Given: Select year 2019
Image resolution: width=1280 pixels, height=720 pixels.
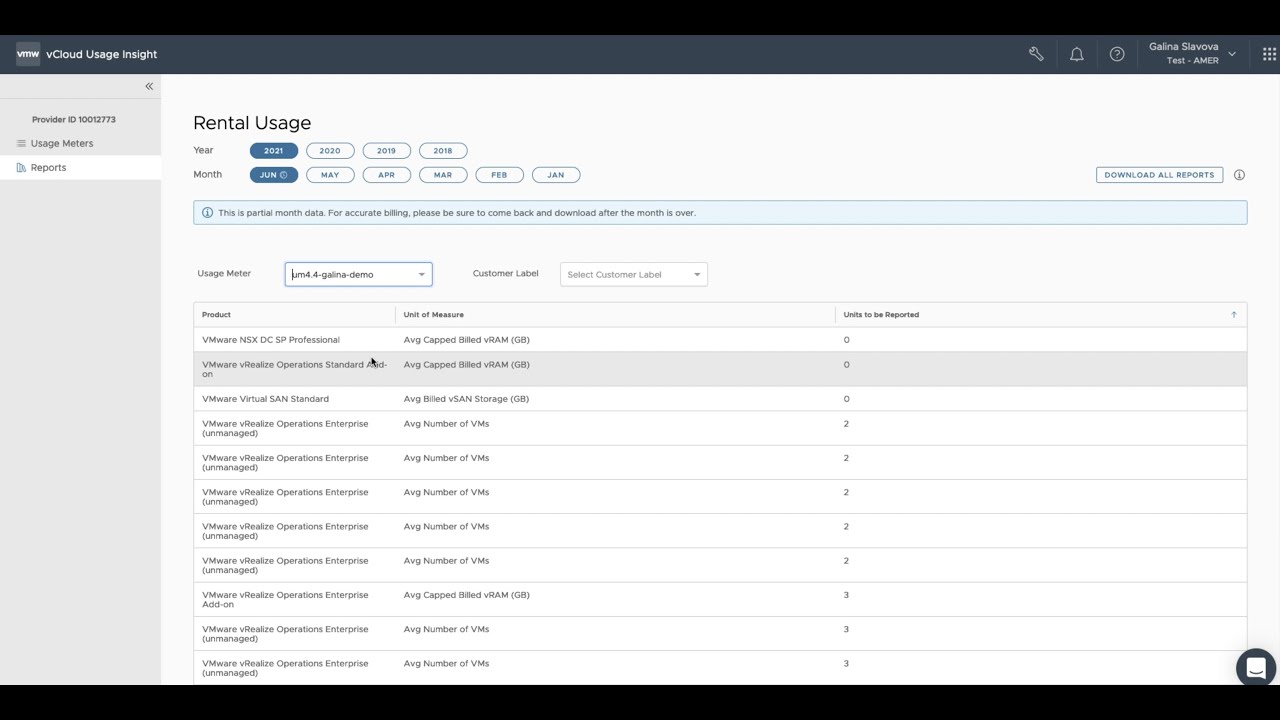Looking at the screenshot, I should (386, 151).
